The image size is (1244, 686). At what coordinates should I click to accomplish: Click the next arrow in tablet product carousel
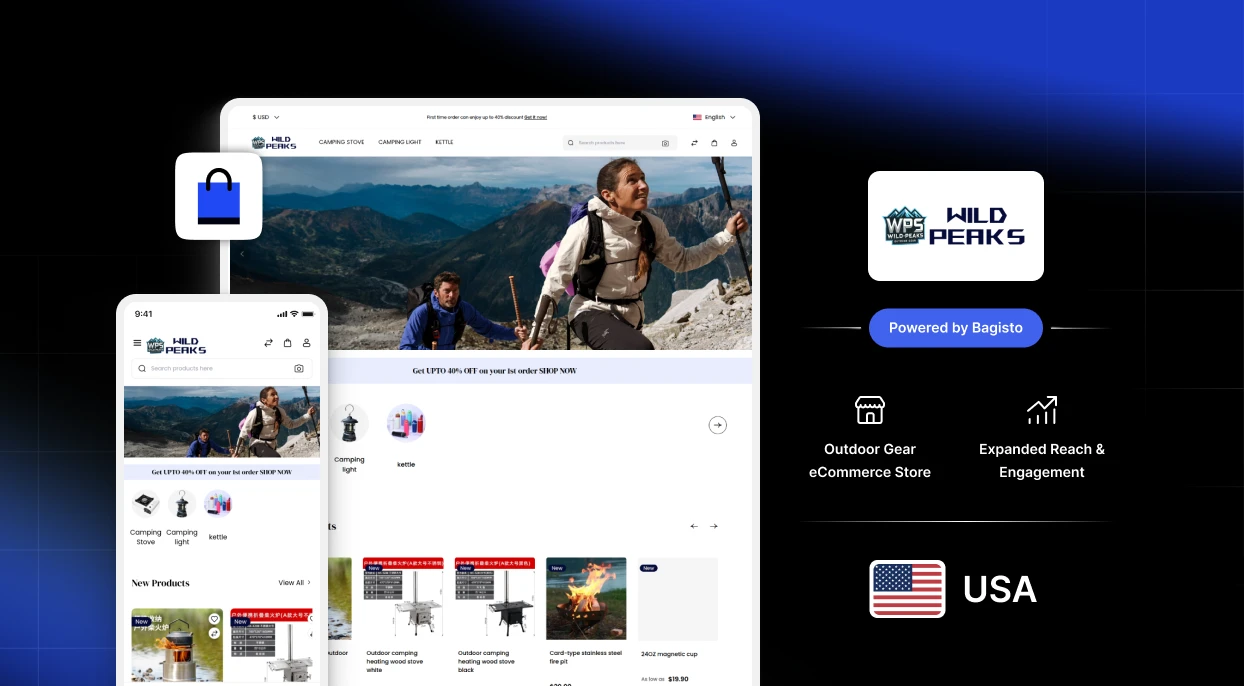[x=713, y=526]
